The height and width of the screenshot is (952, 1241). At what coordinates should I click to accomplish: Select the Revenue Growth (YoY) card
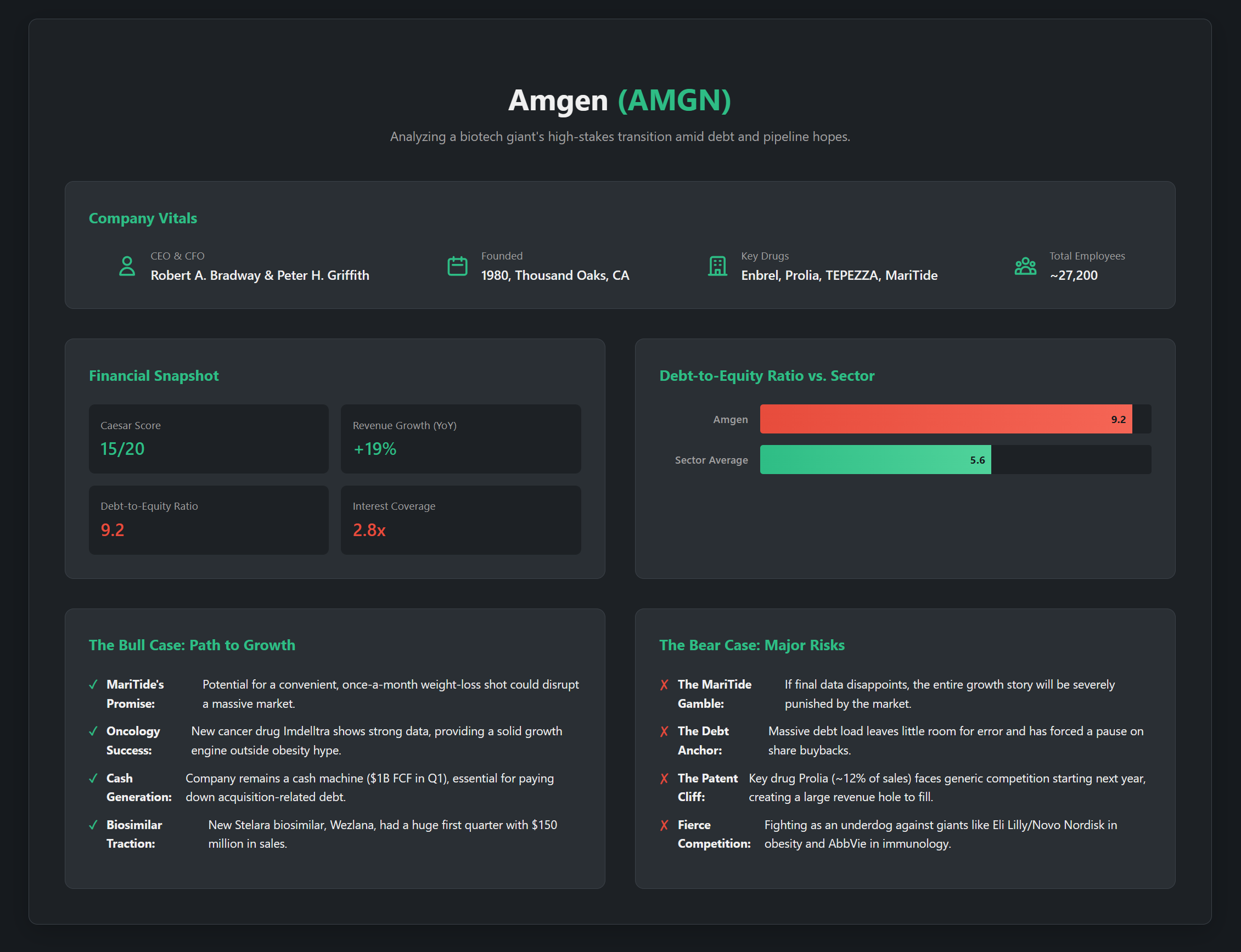(x=461, y=438)
